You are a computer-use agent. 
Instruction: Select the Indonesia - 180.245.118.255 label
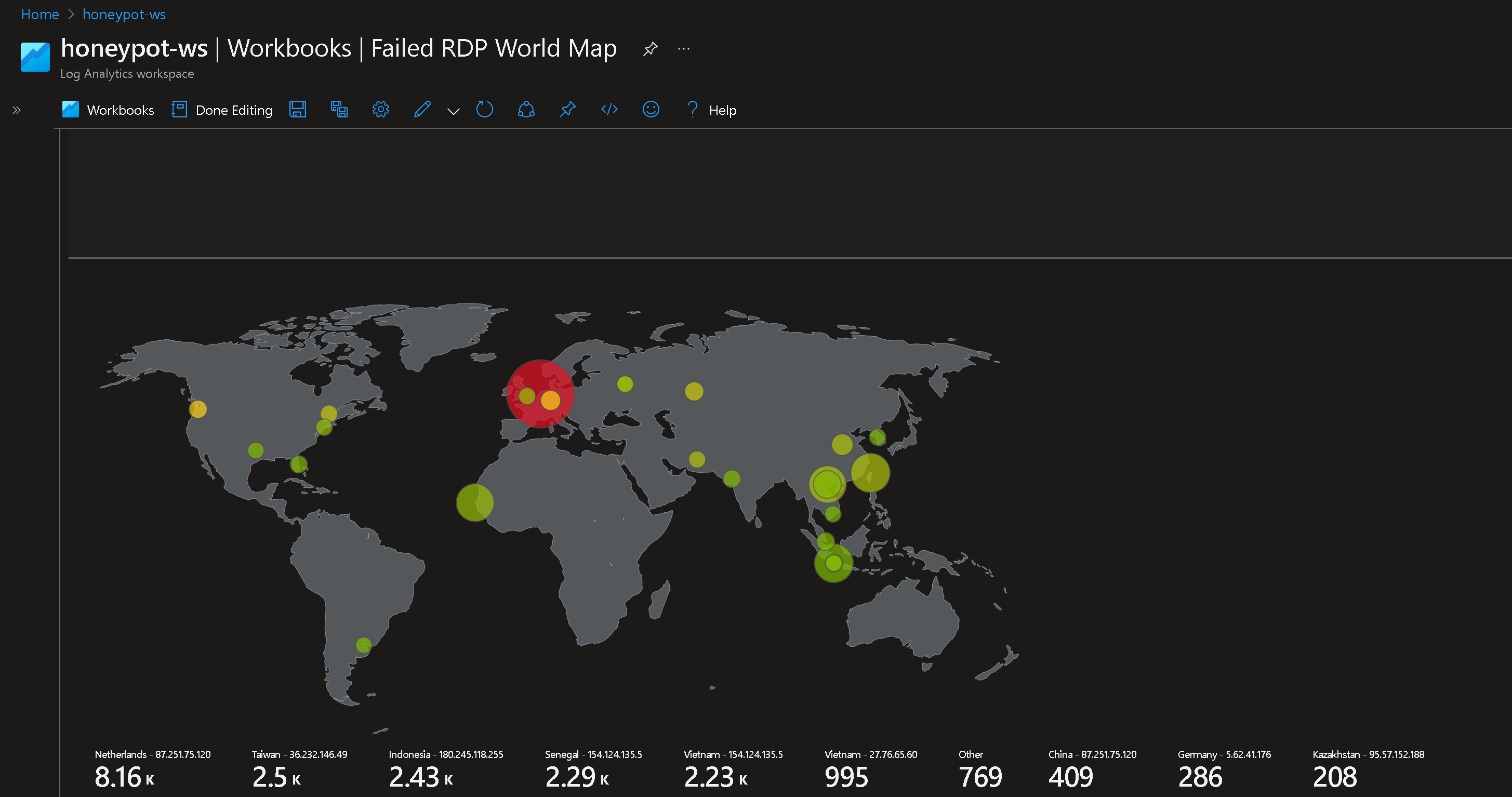[446, 754]
